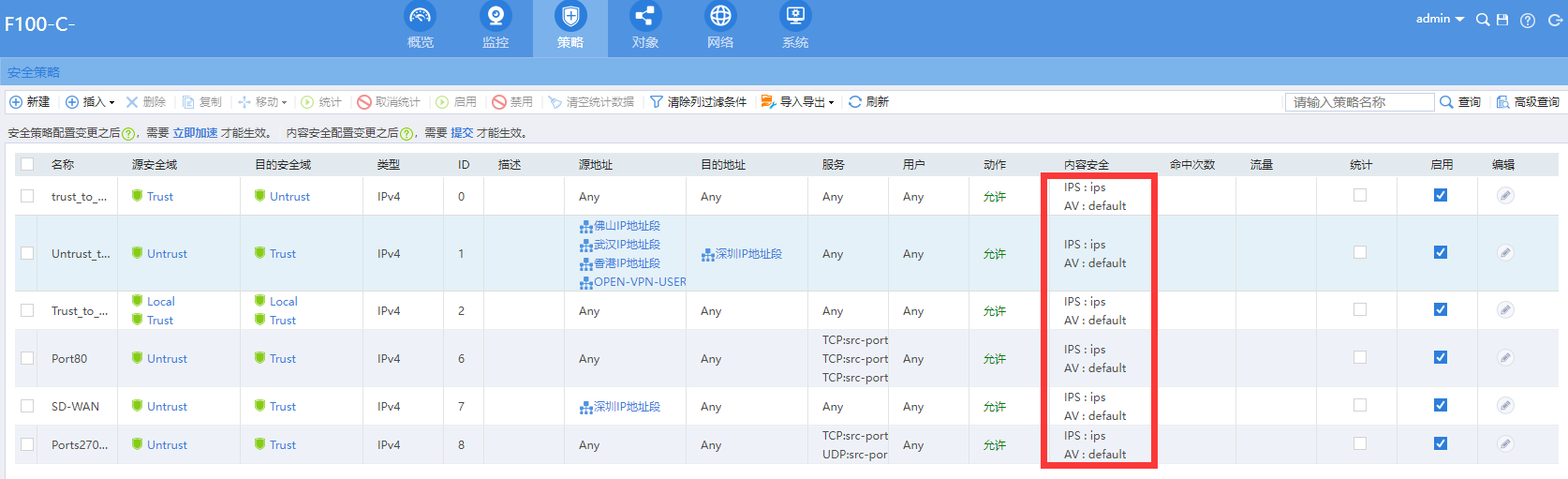
Task: Click the 查询 query button
Action: [1460, 102]
